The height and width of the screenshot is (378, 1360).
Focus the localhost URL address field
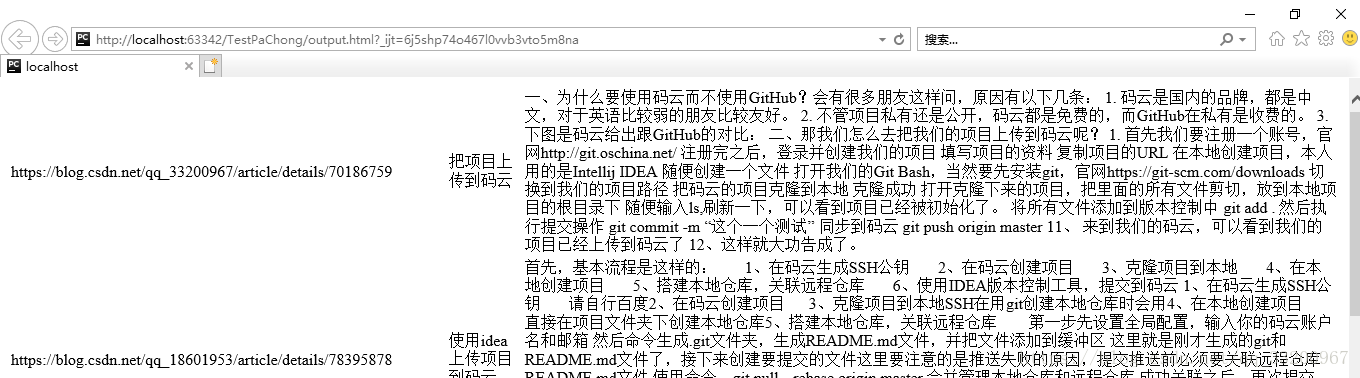pyautogui.click(x=480, y=40)
